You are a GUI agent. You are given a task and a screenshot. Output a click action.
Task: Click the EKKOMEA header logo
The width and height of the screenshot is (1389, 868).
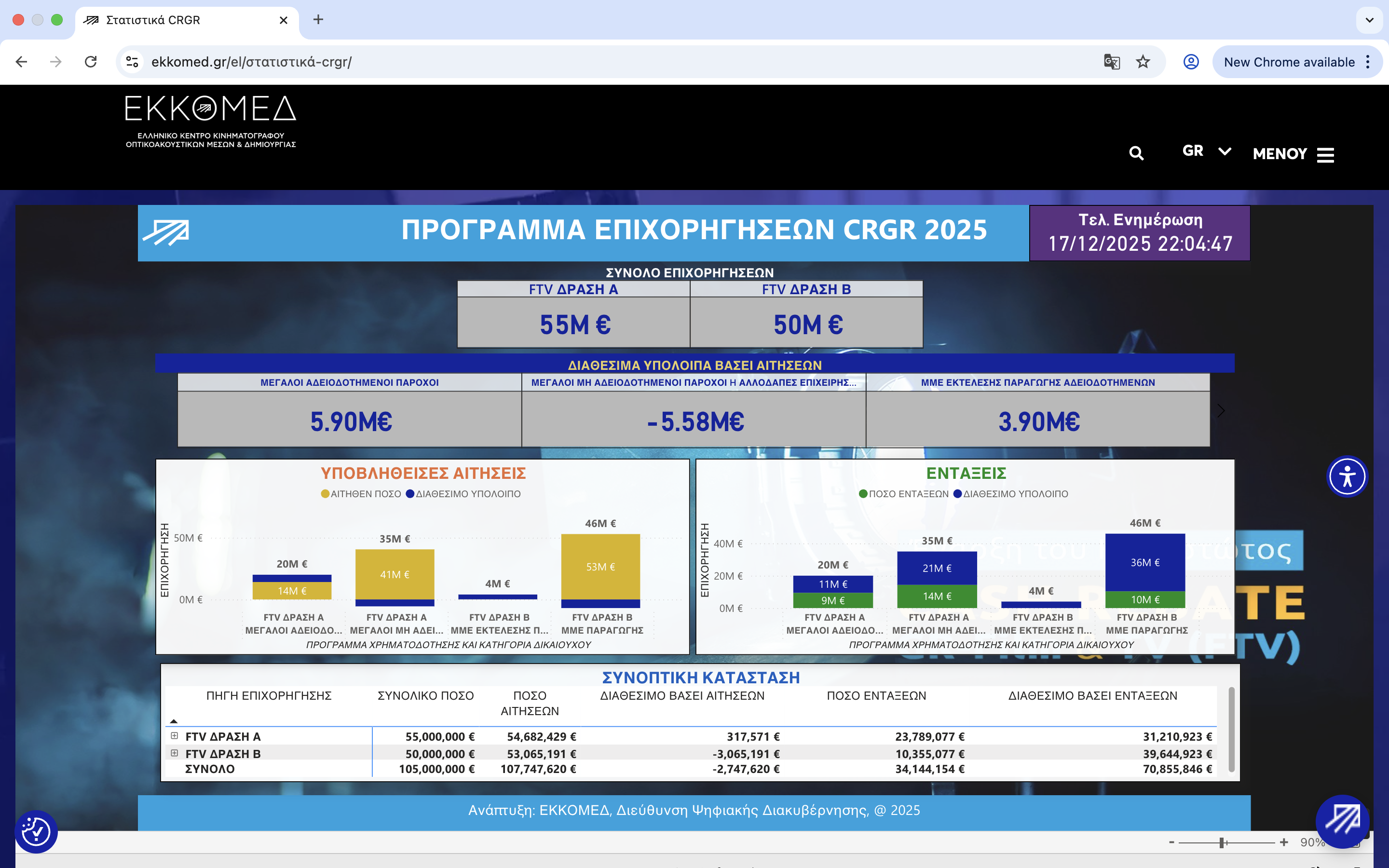pyautogui.click(x=211, y=121)
